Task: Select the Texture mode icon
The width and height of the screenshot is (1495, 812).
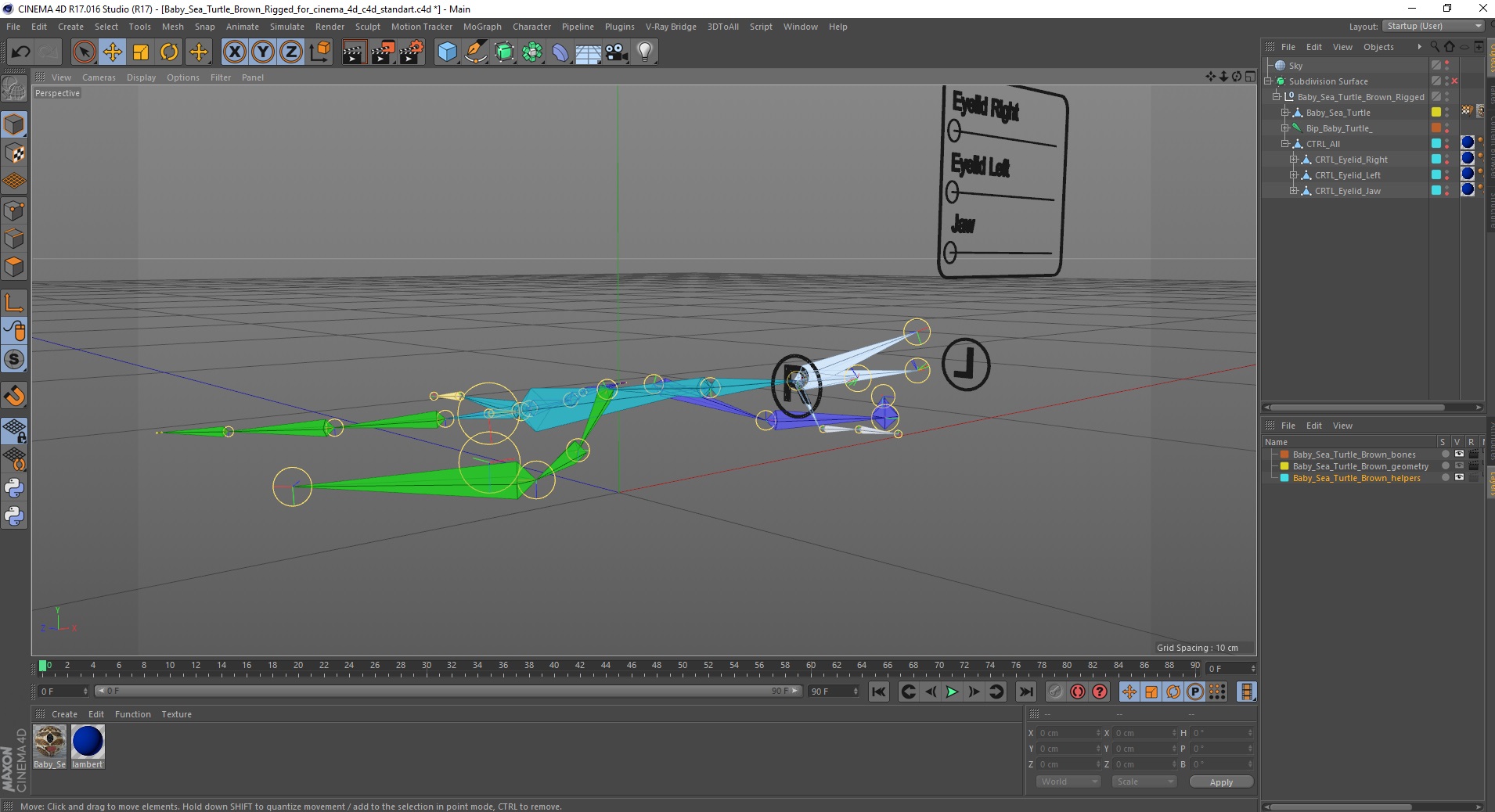Action: point(14,153)
